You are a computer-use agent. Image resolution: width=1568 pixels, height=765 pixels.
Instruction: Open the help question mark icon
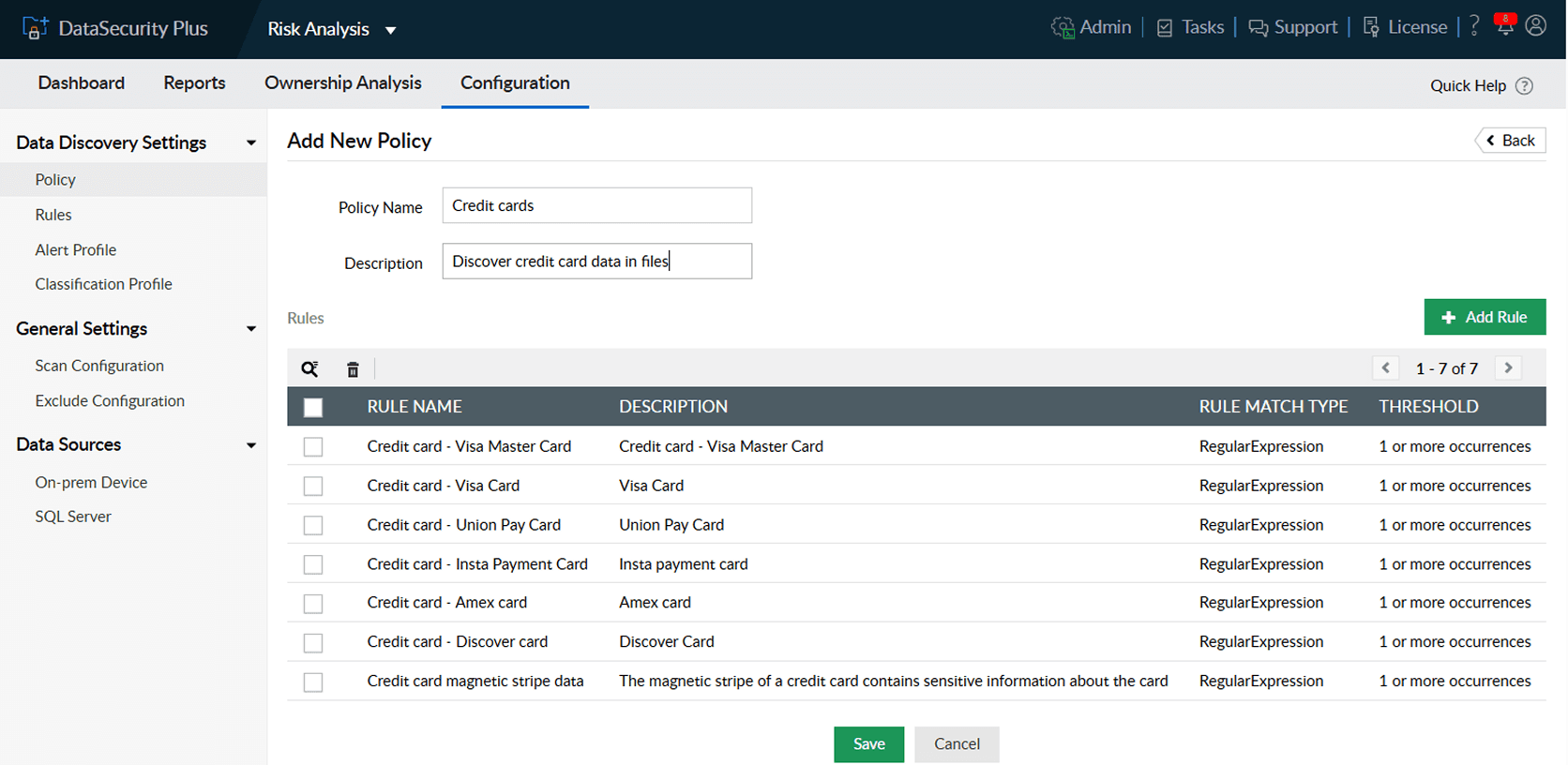[x=1474, y=26]
